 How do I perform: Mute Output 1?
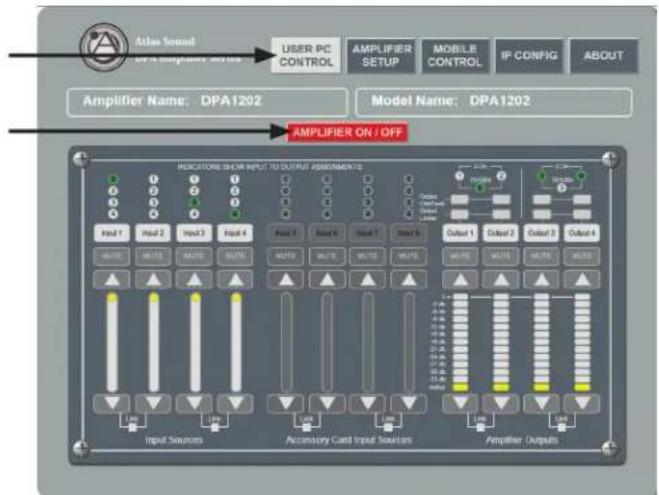pyautogui.click(x=460, y=256)
